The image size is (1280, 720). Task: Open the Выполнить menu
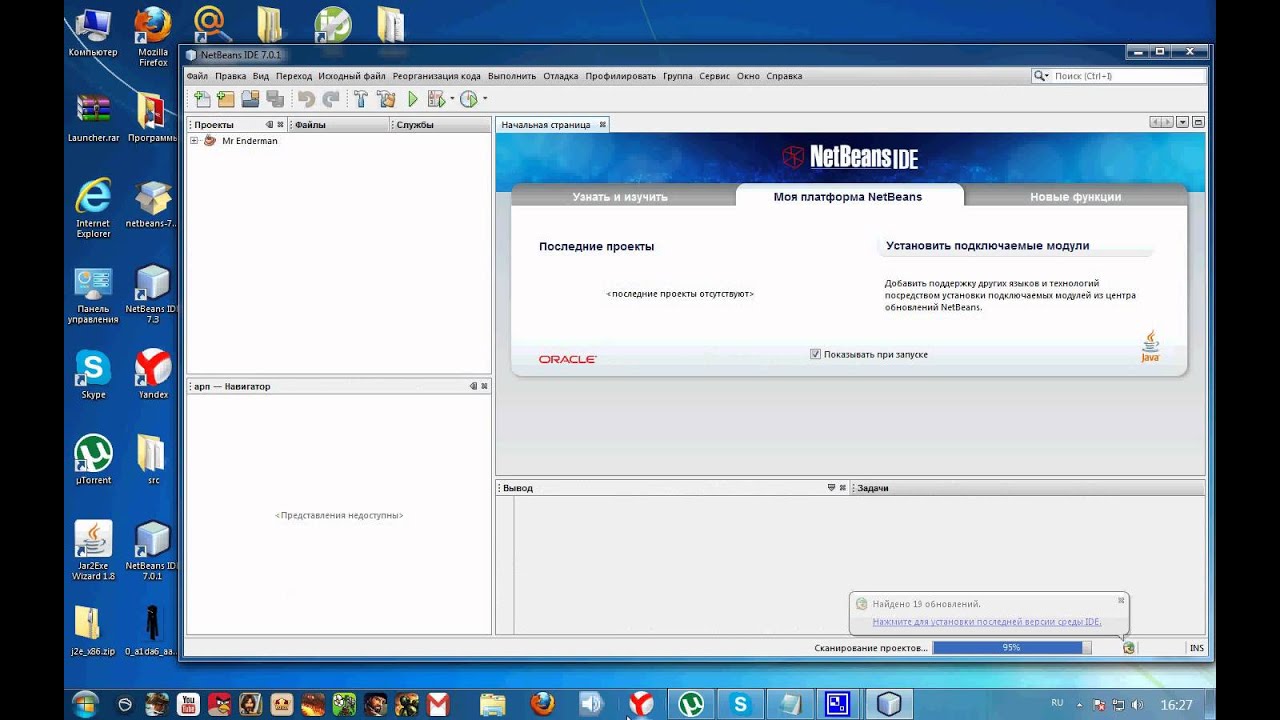(x=512, y=76)
